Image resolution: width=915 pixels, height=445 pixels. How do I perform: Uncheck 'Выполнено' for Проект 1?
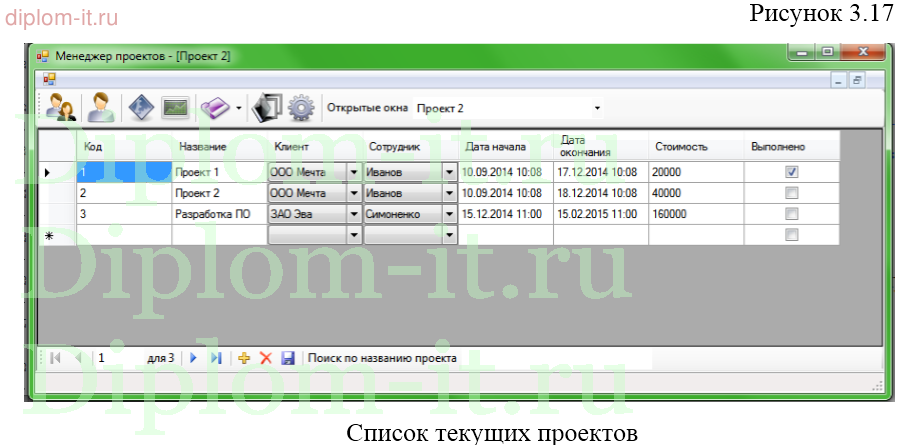(x=791, y=172)
